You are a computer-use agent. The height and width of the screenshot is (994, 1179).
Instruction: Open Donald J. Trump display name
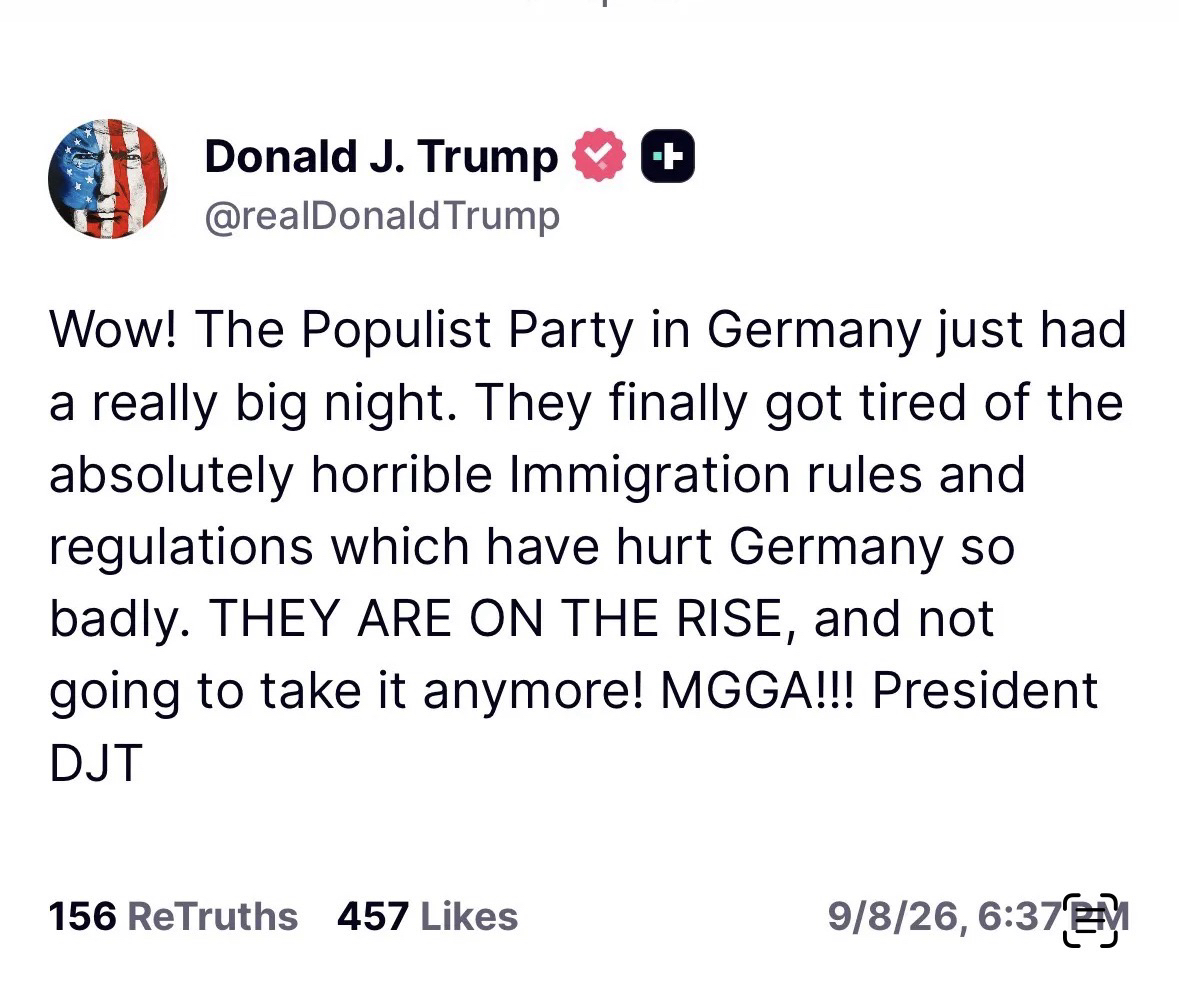[381, 156]
